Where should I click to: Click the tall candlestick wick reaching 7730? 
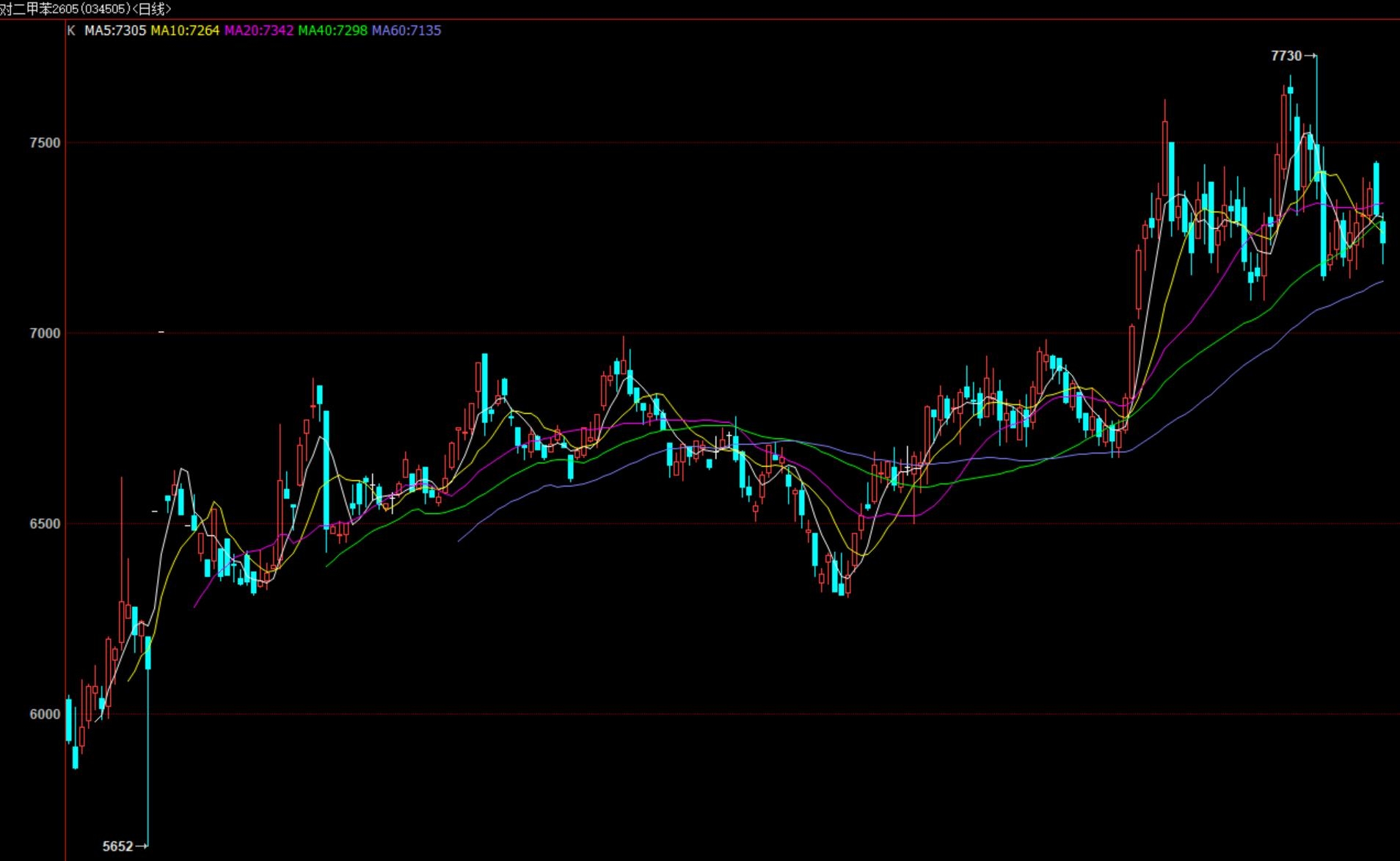point(1316,95)
